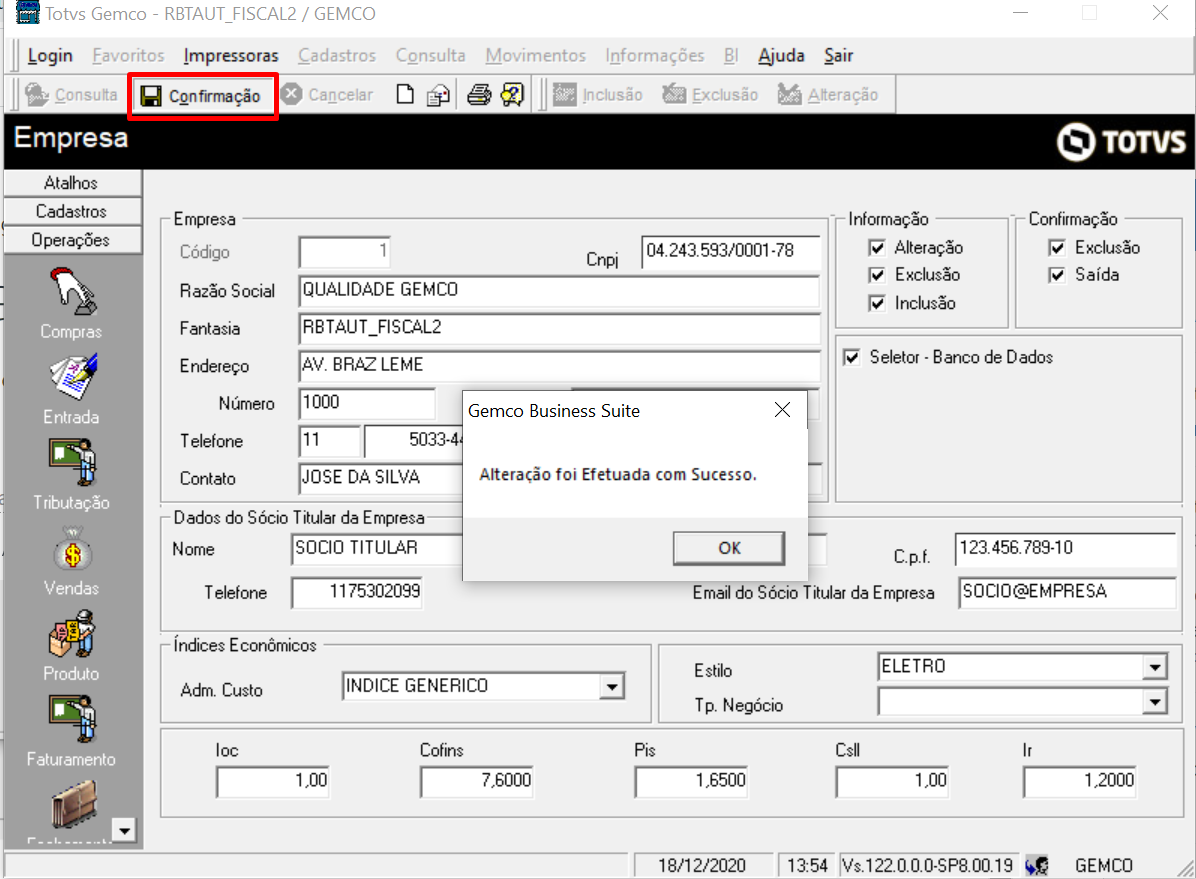This screenshot has width=1196, height=879.
Task: Open the Movimentos menu
Action: coord(535,56)
